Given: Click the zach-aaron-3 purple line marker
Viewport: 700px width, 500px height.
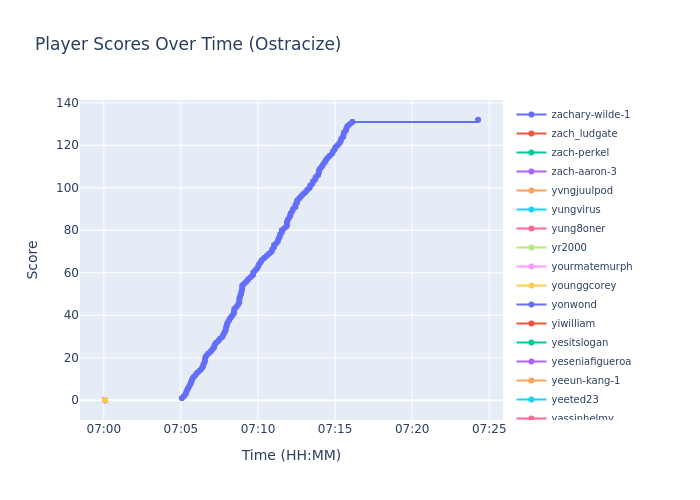Looking at the screenshot, I should coord(531,172).
